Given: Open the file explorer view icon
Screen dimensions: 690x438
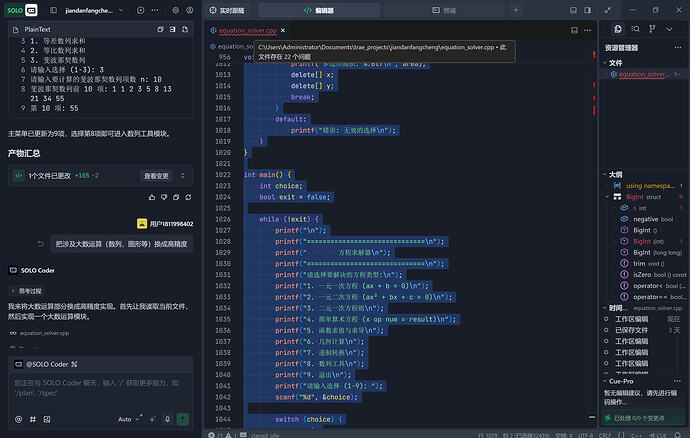Looking at the screenshot, I should [x=618, y=29].
